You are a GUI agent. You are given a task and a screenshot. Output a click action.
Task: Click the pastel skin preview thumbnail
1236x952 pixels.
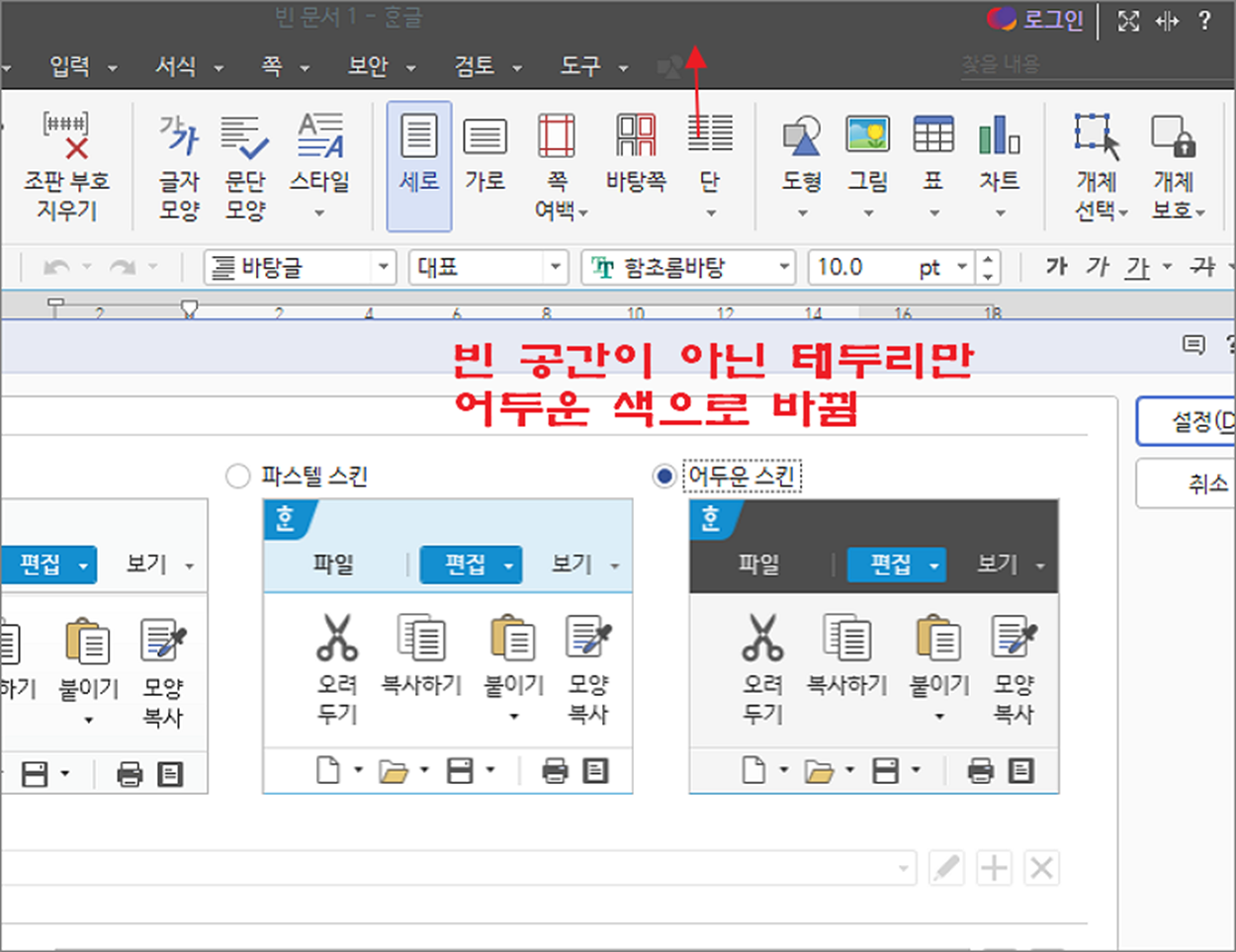pos(448,647)
